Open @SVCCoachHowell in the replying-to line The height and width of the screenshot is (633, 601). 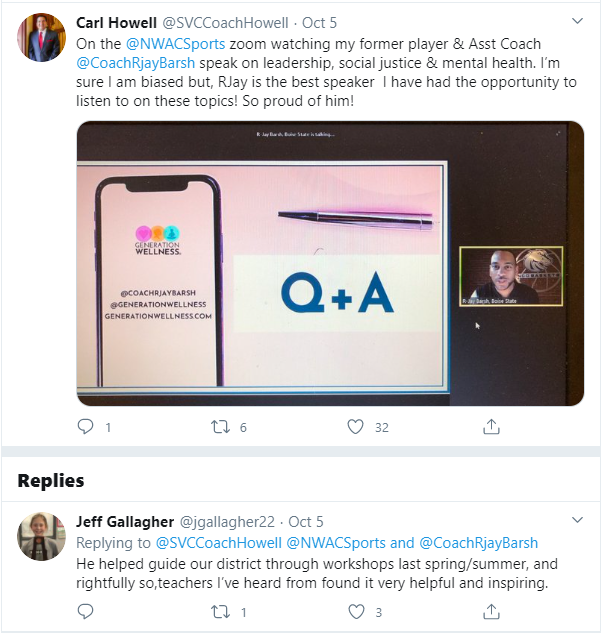219,543
